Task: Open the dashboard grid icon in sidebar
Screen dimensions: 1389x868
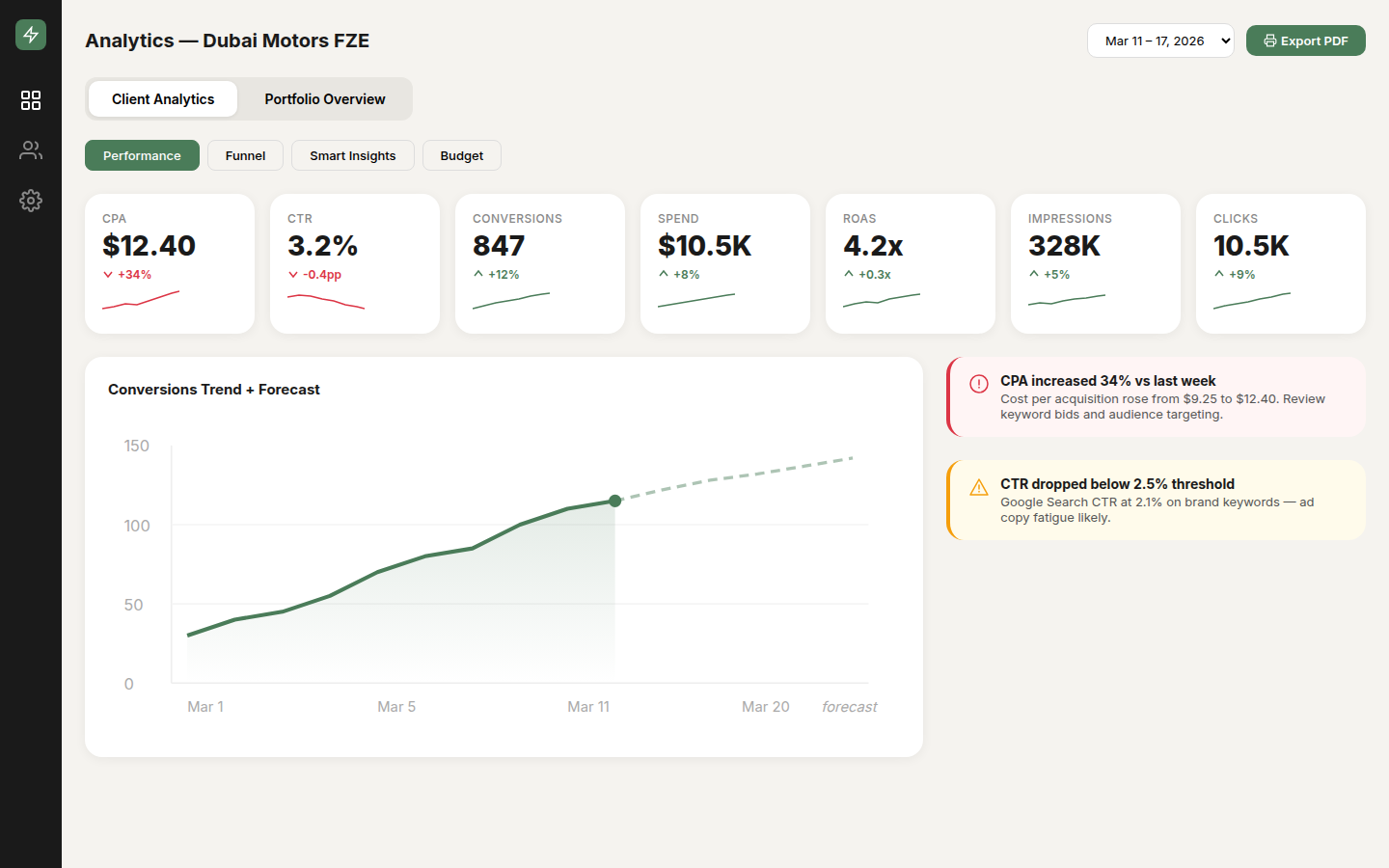Action: click(x=31, y=100)
